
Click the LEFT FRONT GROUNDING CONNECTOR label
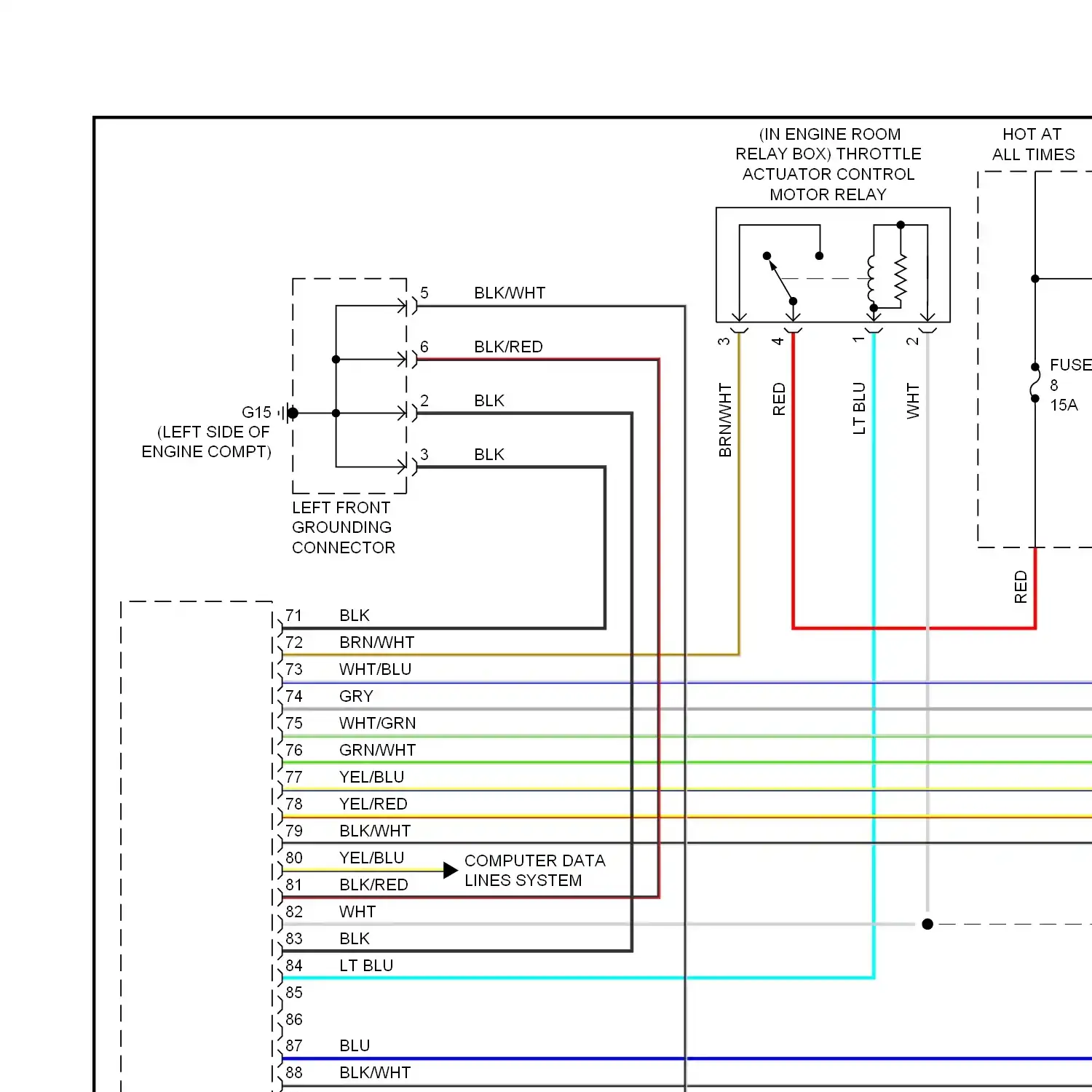(344, 528)
